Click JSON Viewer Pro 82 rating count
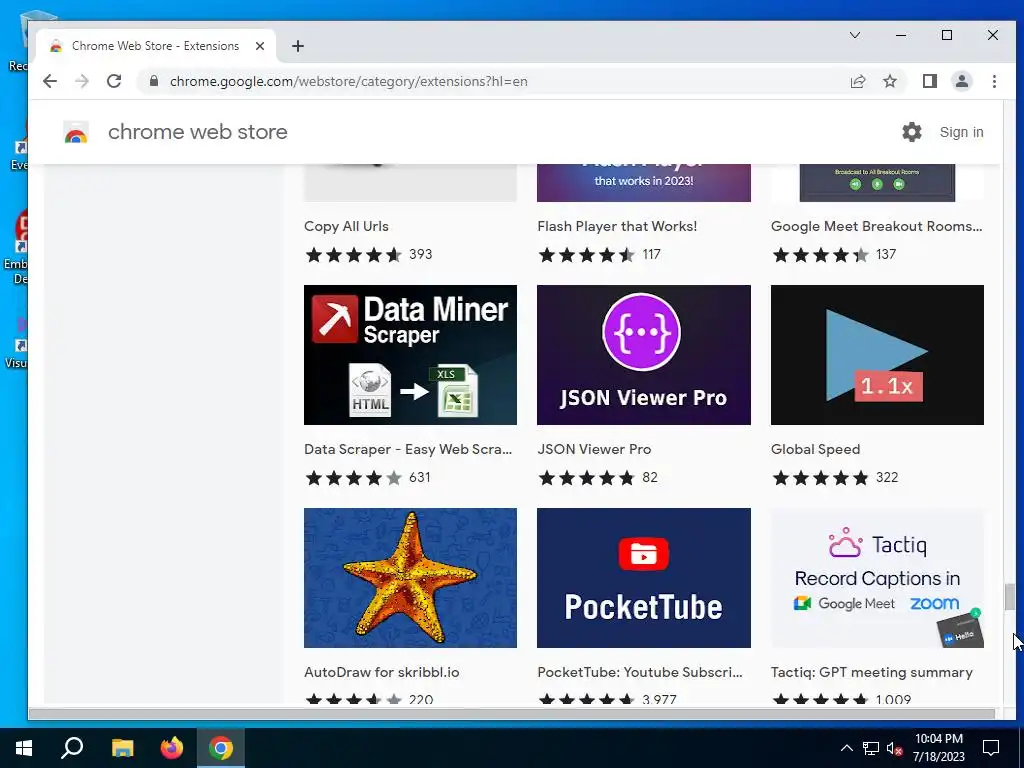Image resolution: width=1024 pixels, height=768 pixels. click(650, 477)
